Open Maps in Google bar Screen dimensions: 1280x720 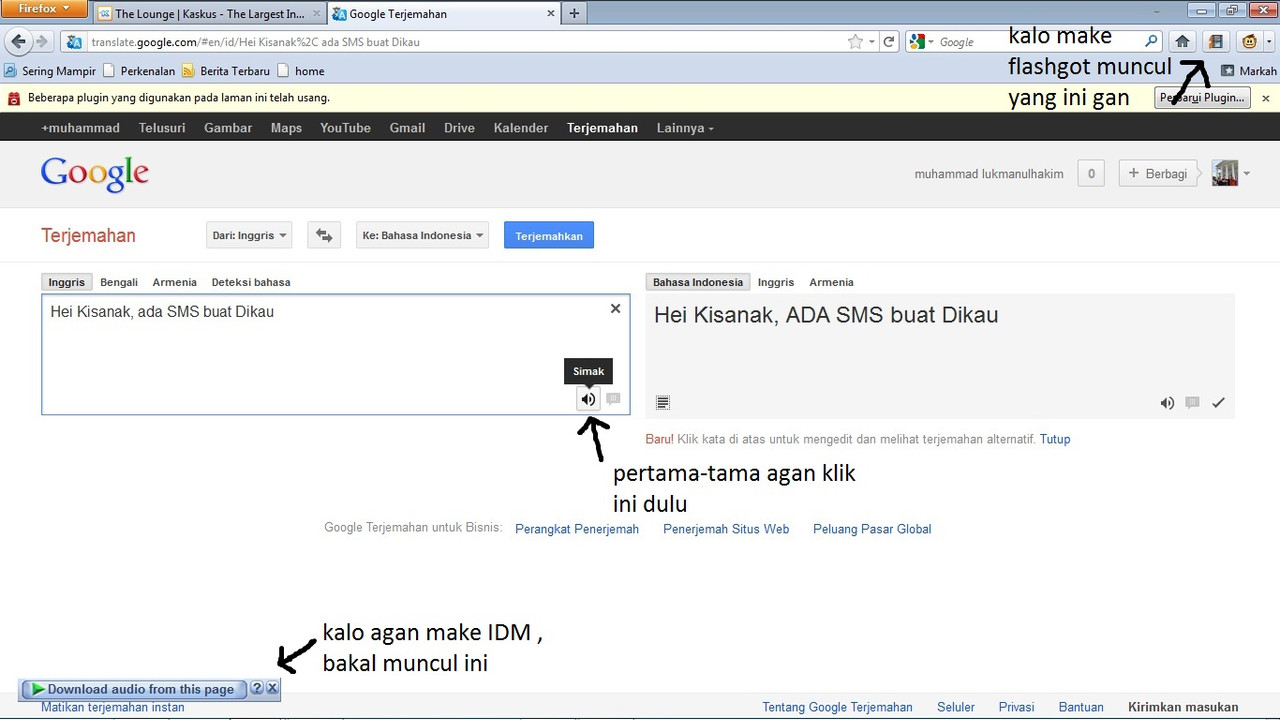286,128
